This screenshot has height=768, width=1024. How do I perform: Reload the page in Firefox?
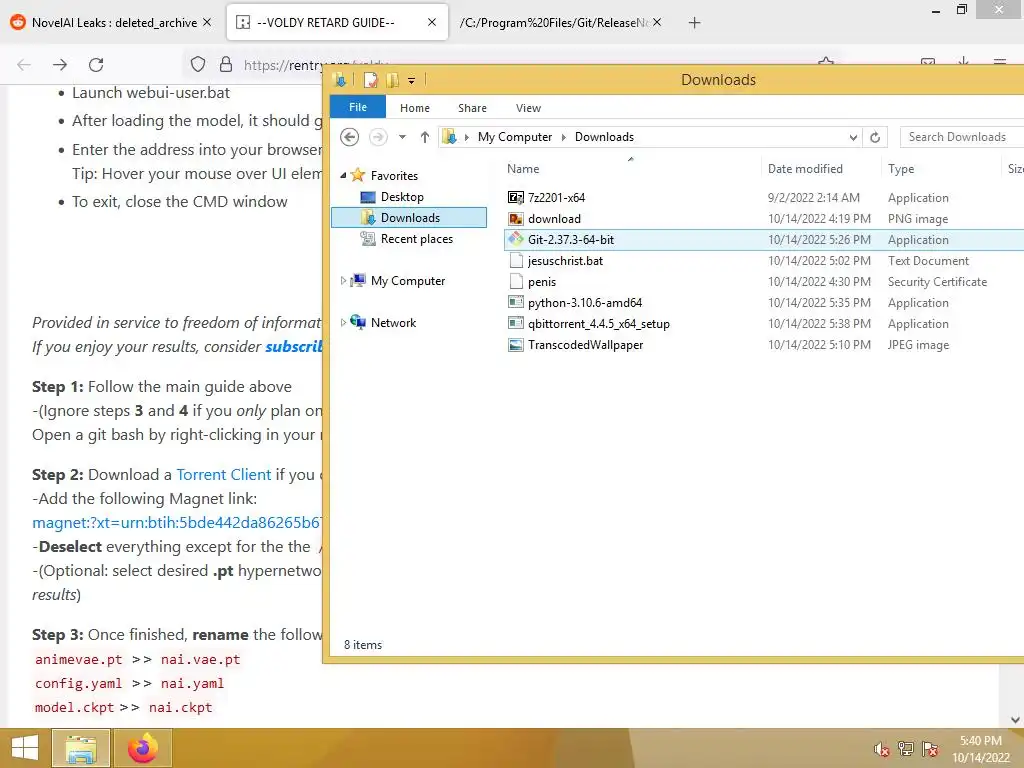[96, 65]
